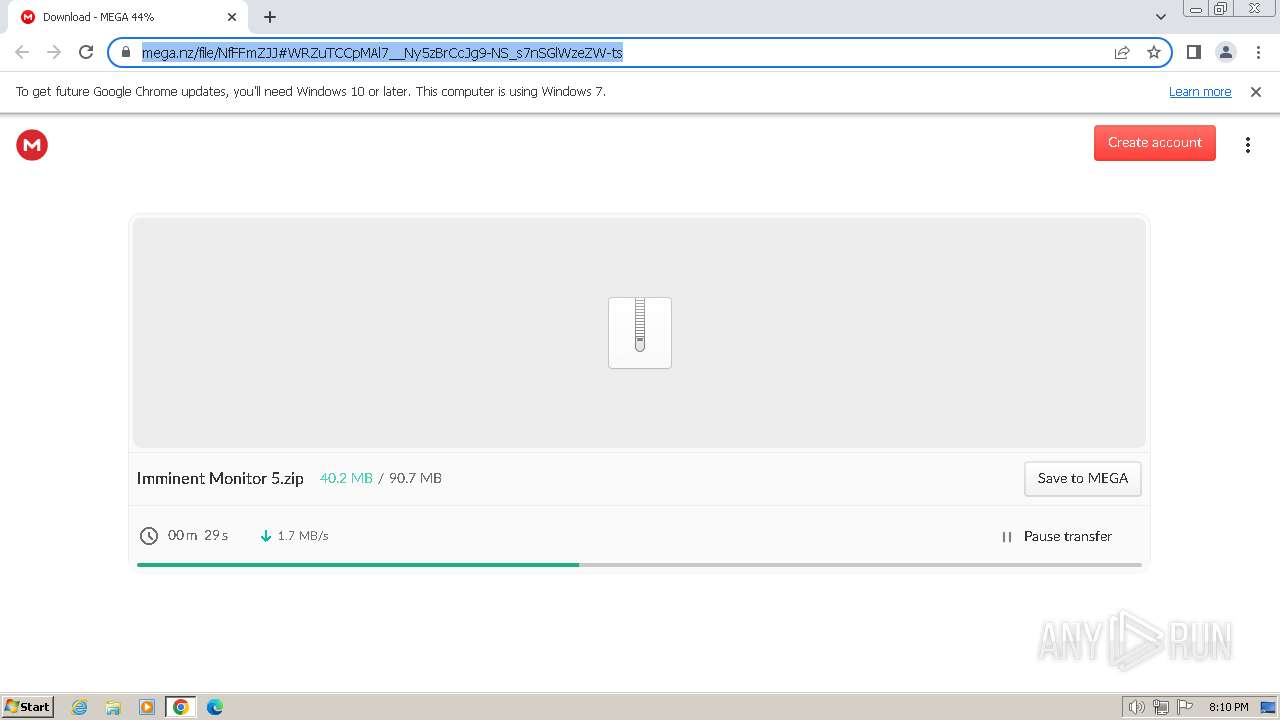Click the 90.7 MB total size text

tap(415, 478)
